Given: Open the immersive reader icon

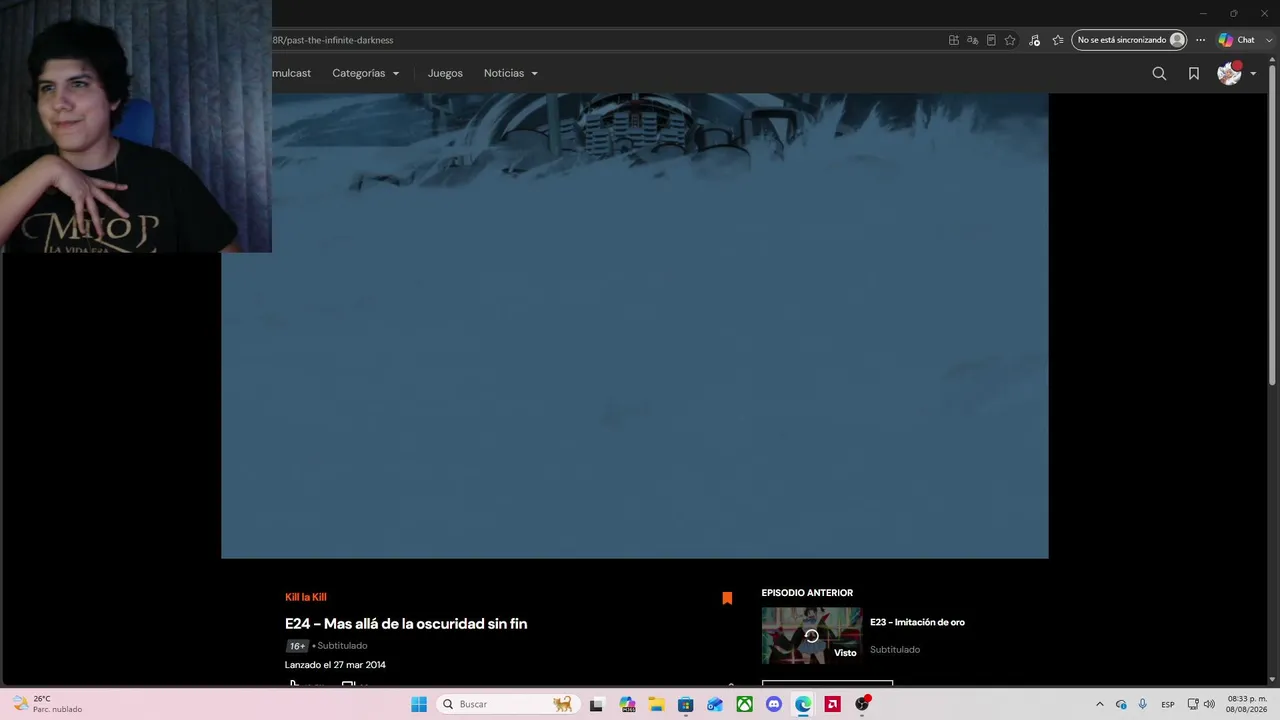Looking at the screenshot, I should [991, 40].
